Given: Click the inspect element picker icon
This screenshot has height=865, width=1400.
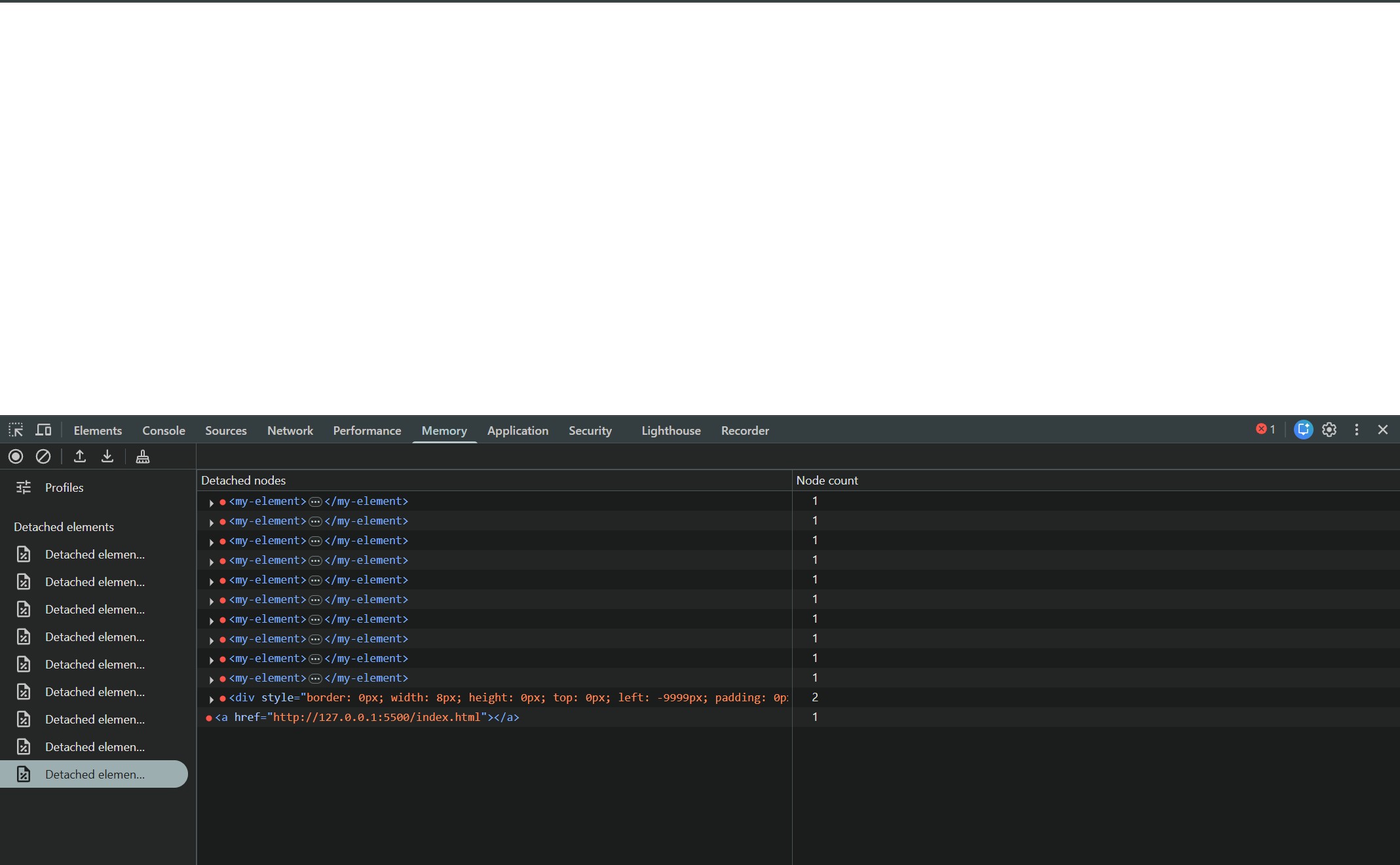Looking at the screenshot, I should (x=16, y=430).
